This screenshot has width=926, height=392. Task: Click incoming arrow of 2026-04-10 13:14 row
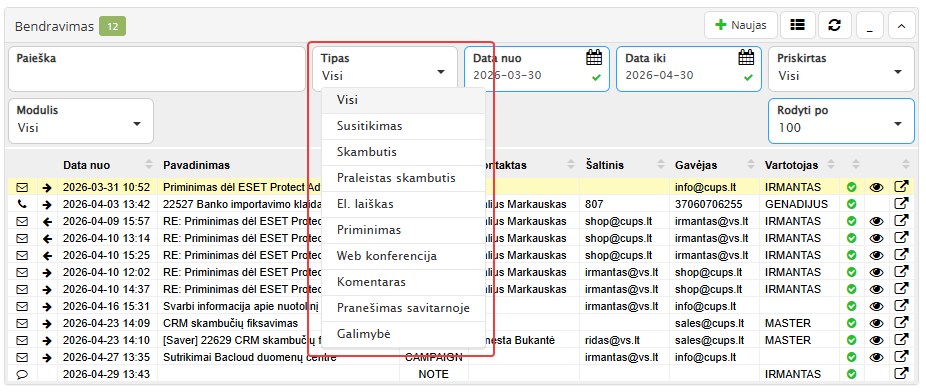click(x=48, y=239)
